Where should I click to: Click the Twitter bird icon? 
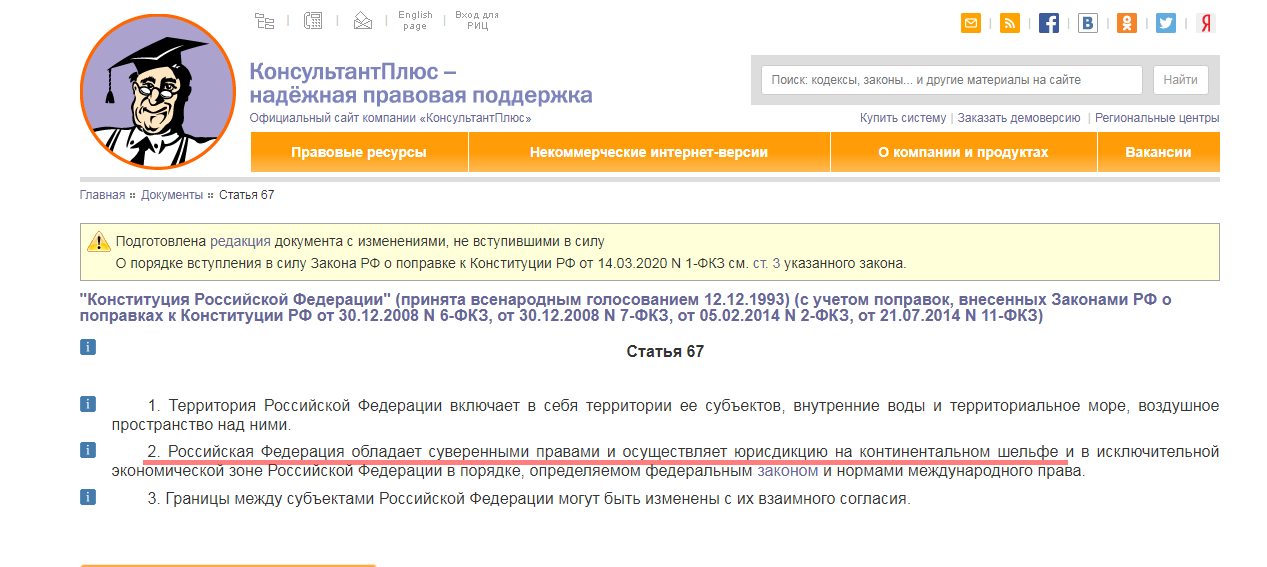(1166, 23)
